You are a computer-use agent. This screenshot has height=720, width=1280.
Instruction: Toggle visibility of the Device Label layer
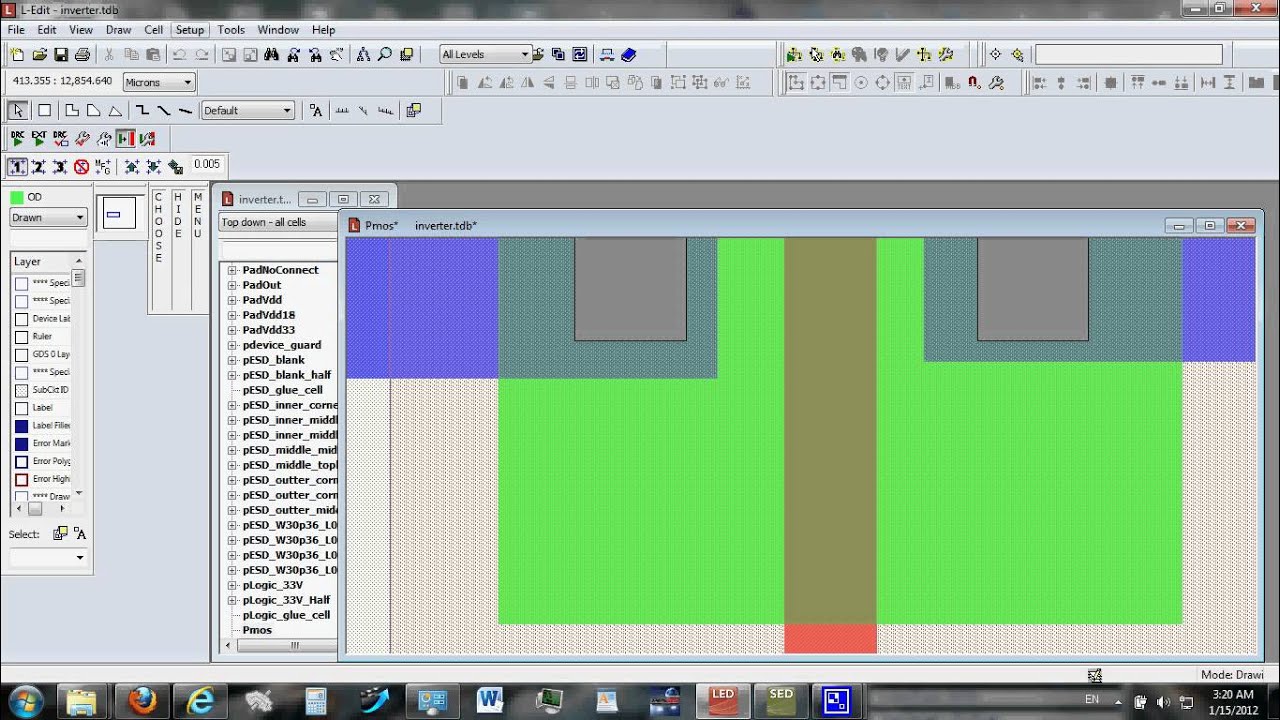pyautogui.click(x=22, y=319)
